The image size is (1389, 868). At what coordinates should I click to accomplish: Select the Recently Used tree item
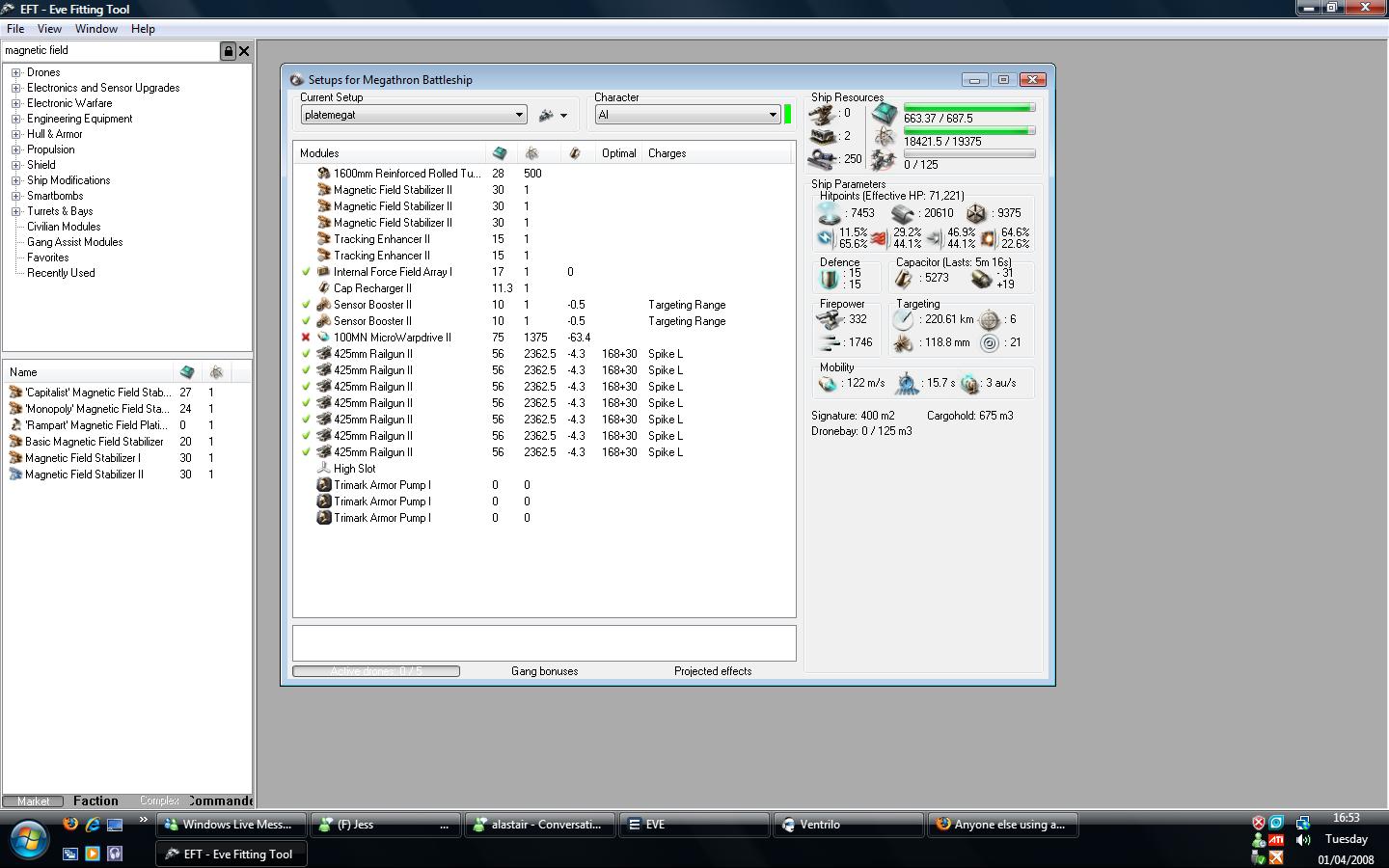pyautogui.click(x=61, y=273)
